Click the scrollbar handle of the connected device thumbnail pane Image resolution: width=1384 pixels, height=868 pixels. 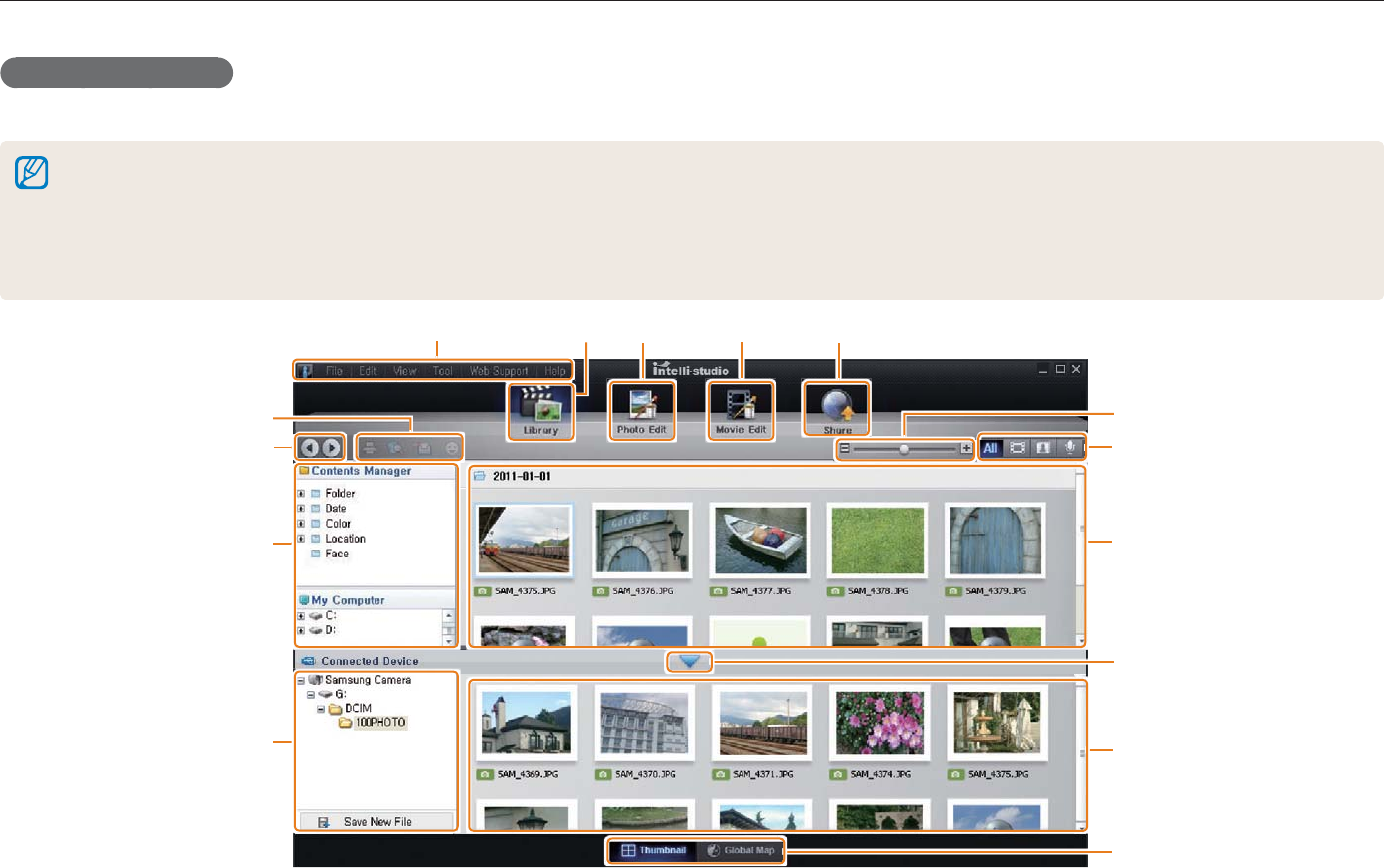pos(1080,756)
